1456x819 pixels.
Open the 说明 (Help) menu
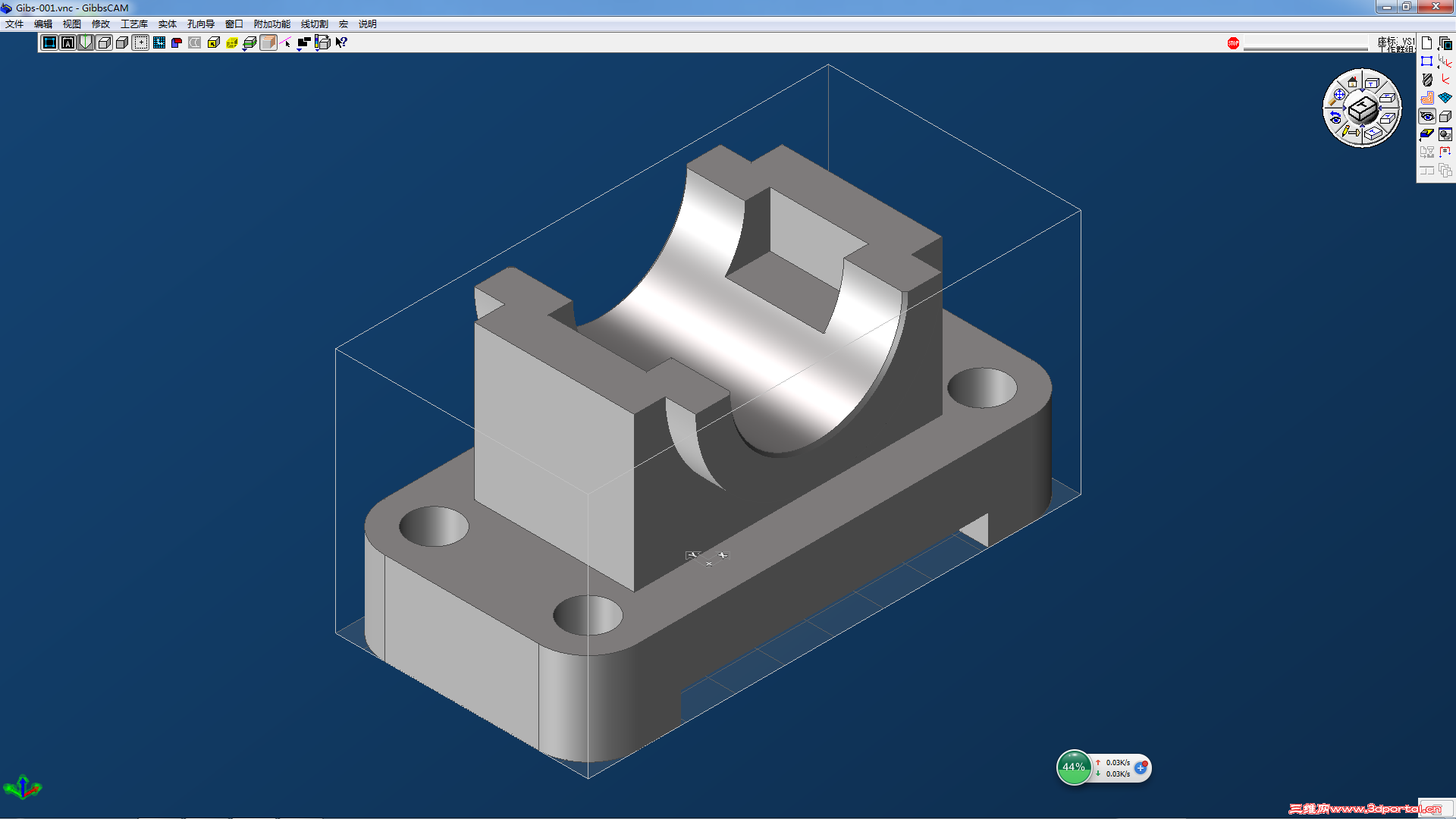tap(368, 24)
